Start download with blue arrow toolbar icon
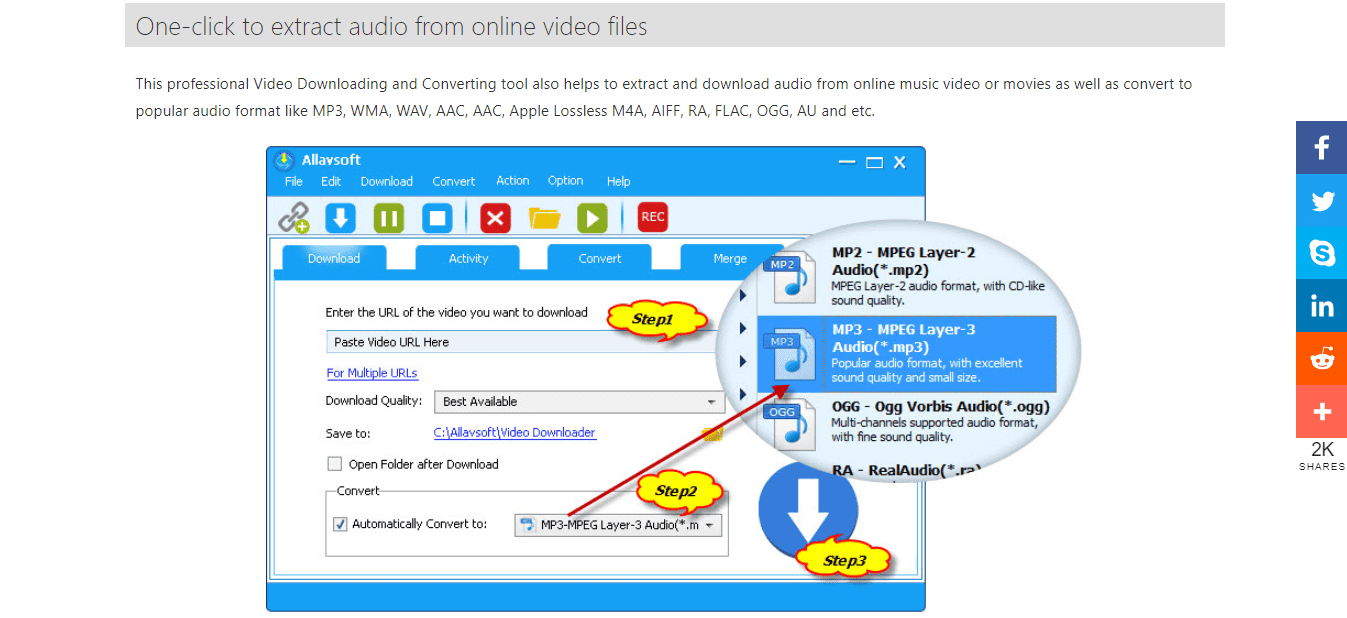 (x=341, y=217)
